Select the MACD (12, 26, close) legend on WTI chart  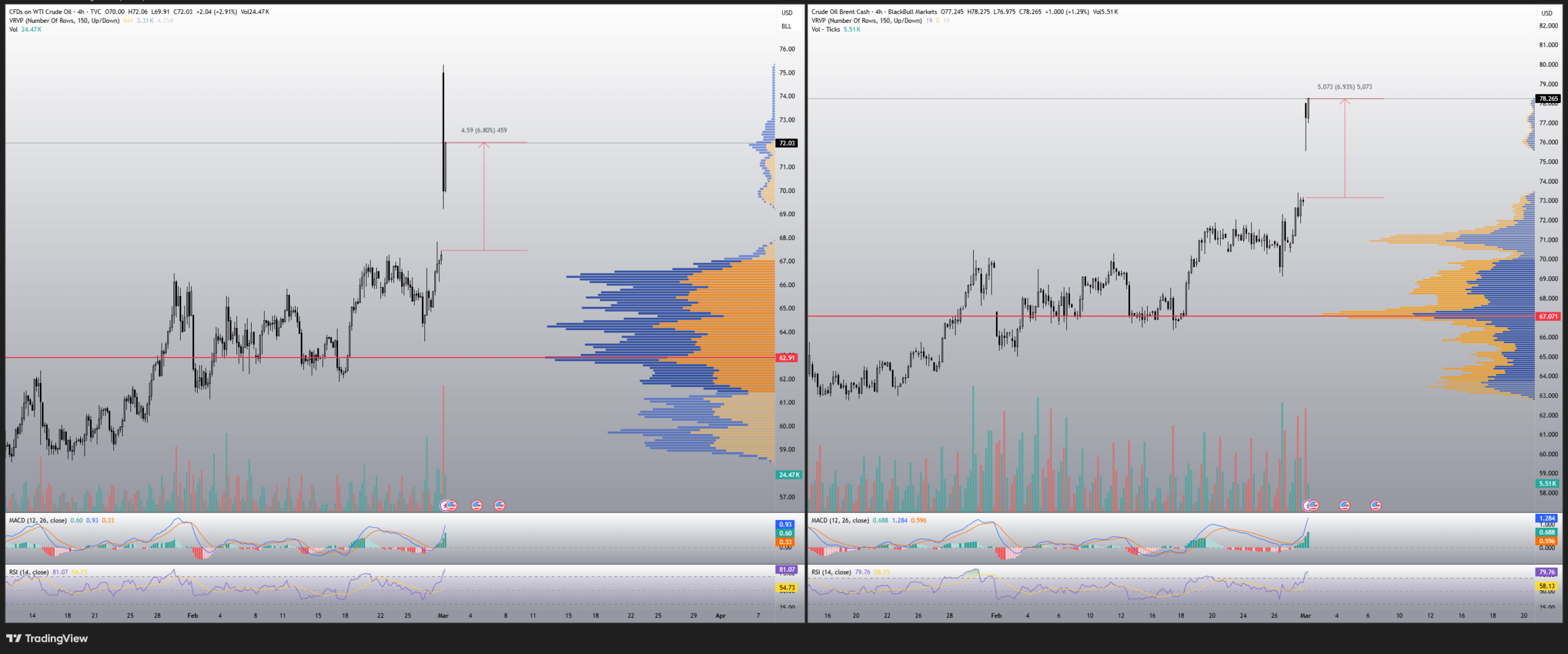38,521
